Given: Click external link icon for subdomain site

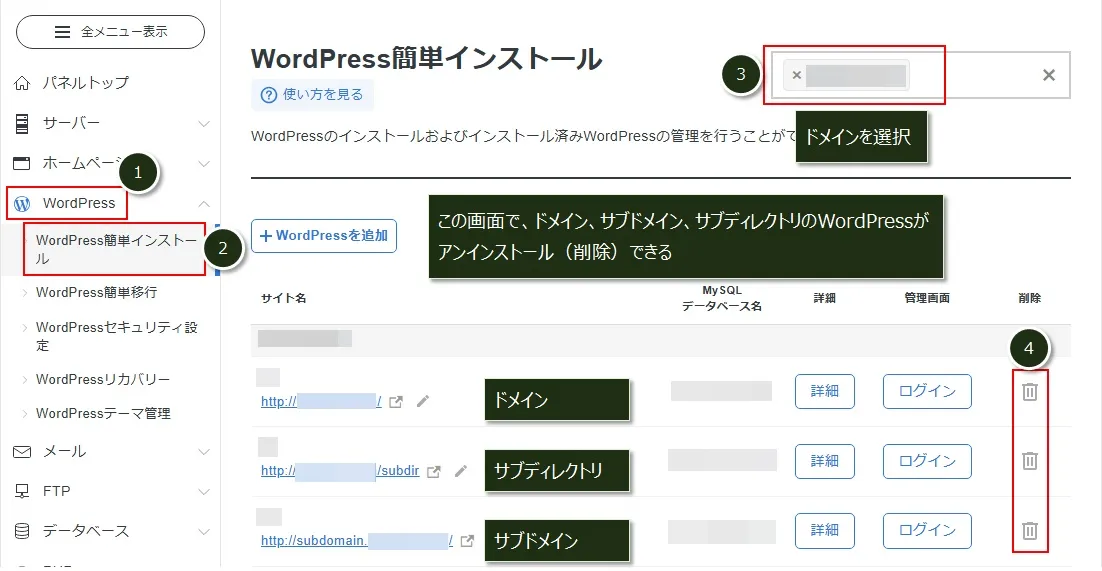Looking at the screenshot, I should [467, 541].
